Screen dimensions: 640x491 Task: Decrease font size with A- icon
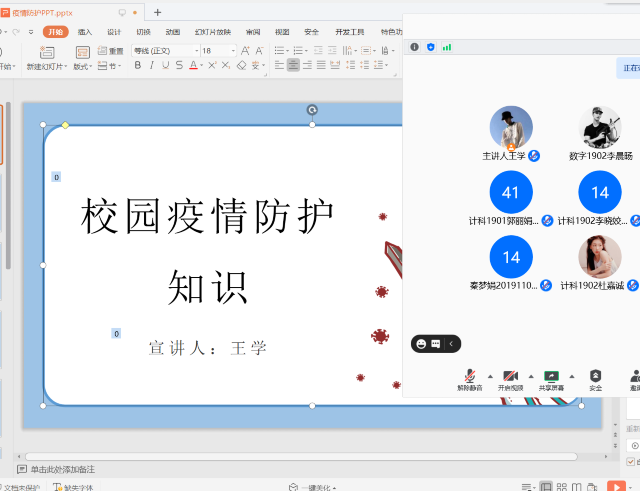tap(260, 51)
